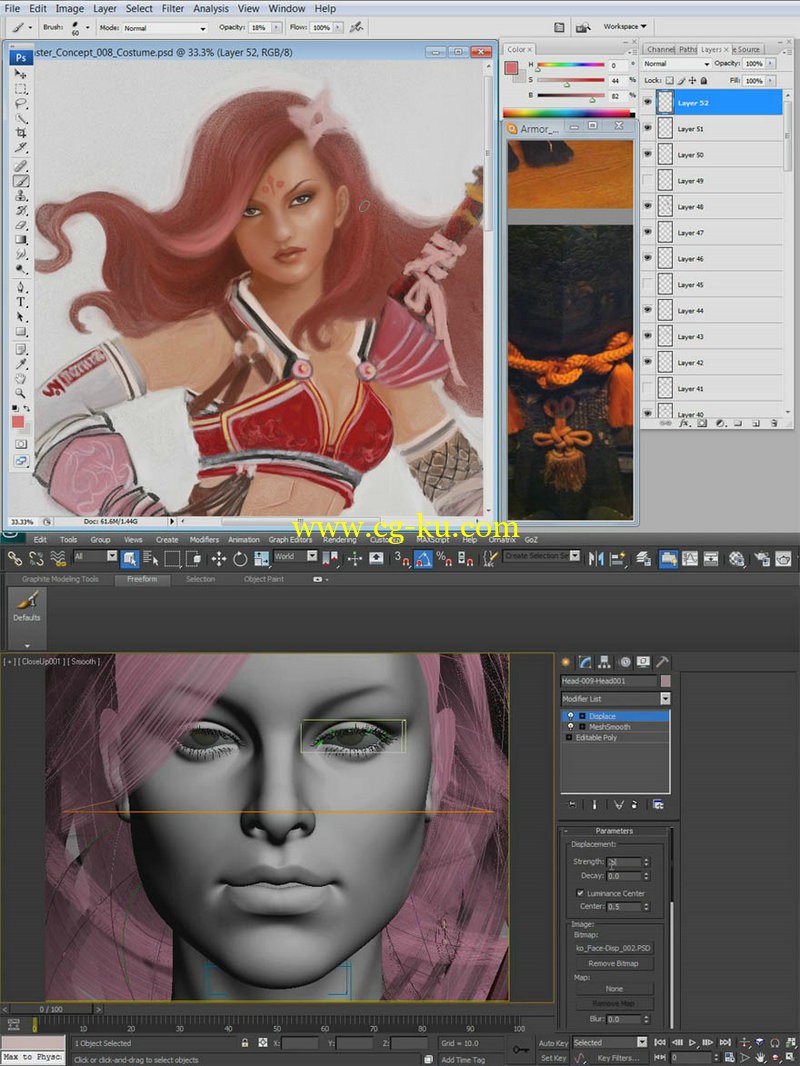Select the Eyedropper tool in Photoshop toolbox
Screen dimensions: 800x1066
click(x=20, y=364)
